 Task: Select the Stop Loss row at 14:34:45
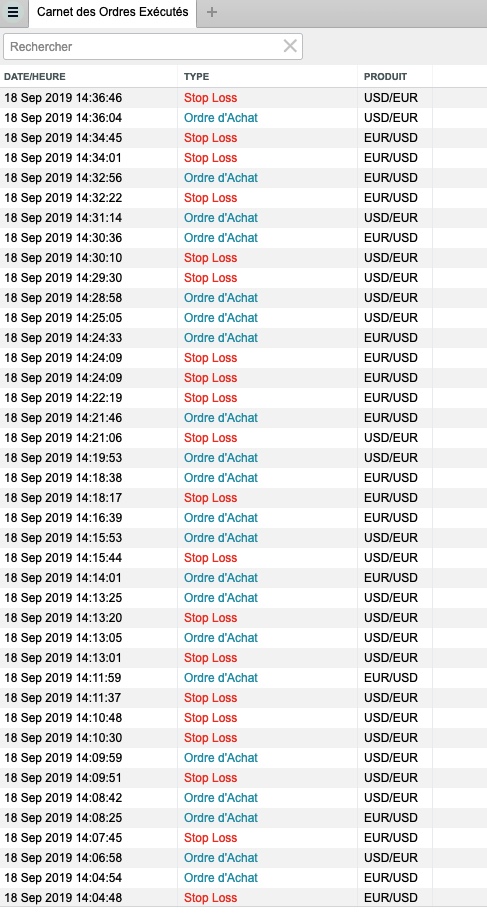pos(244,138)
